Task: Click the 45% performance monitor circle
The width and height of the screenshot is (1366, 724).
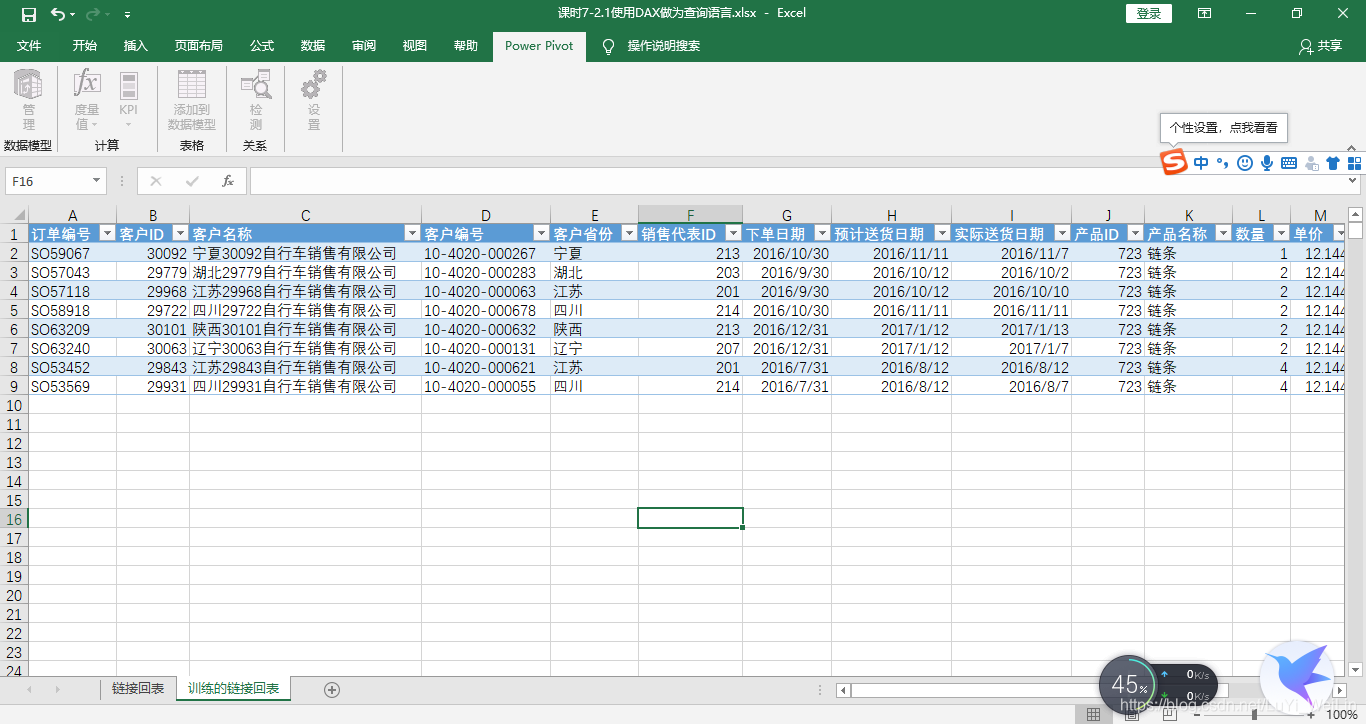Action: tap(1130, 685)
